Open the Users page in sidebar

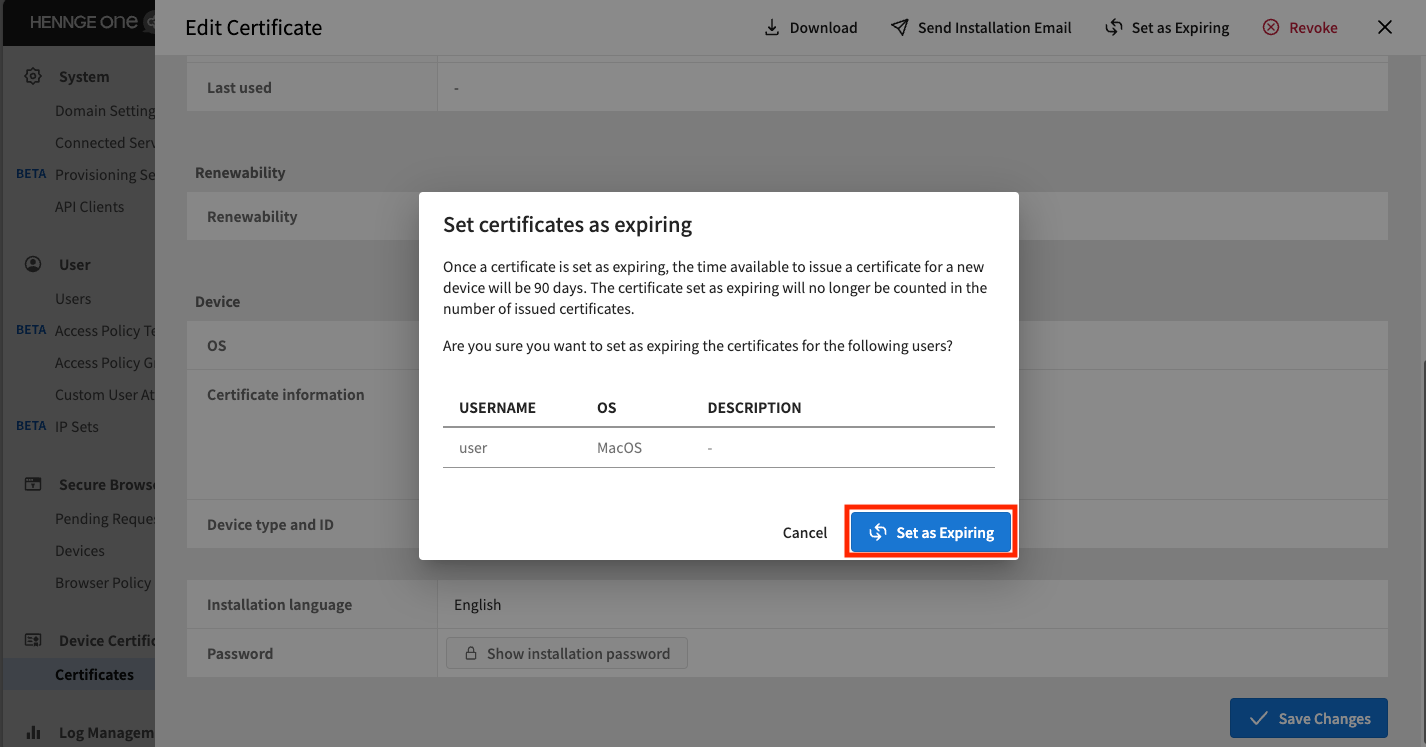point(73,299)
